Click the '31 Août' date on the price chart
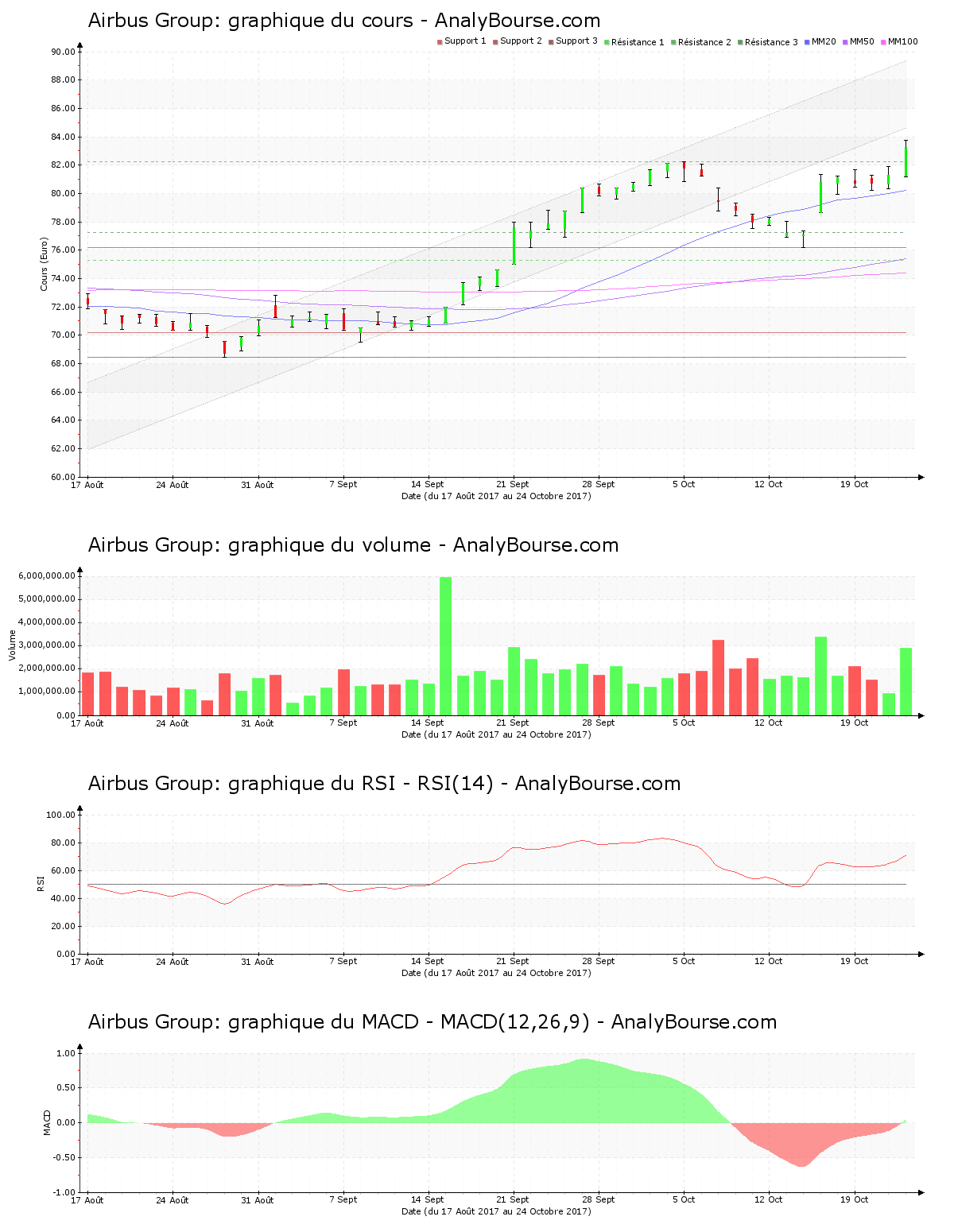This screenshot has width=954, height=1232. [258, 484]
